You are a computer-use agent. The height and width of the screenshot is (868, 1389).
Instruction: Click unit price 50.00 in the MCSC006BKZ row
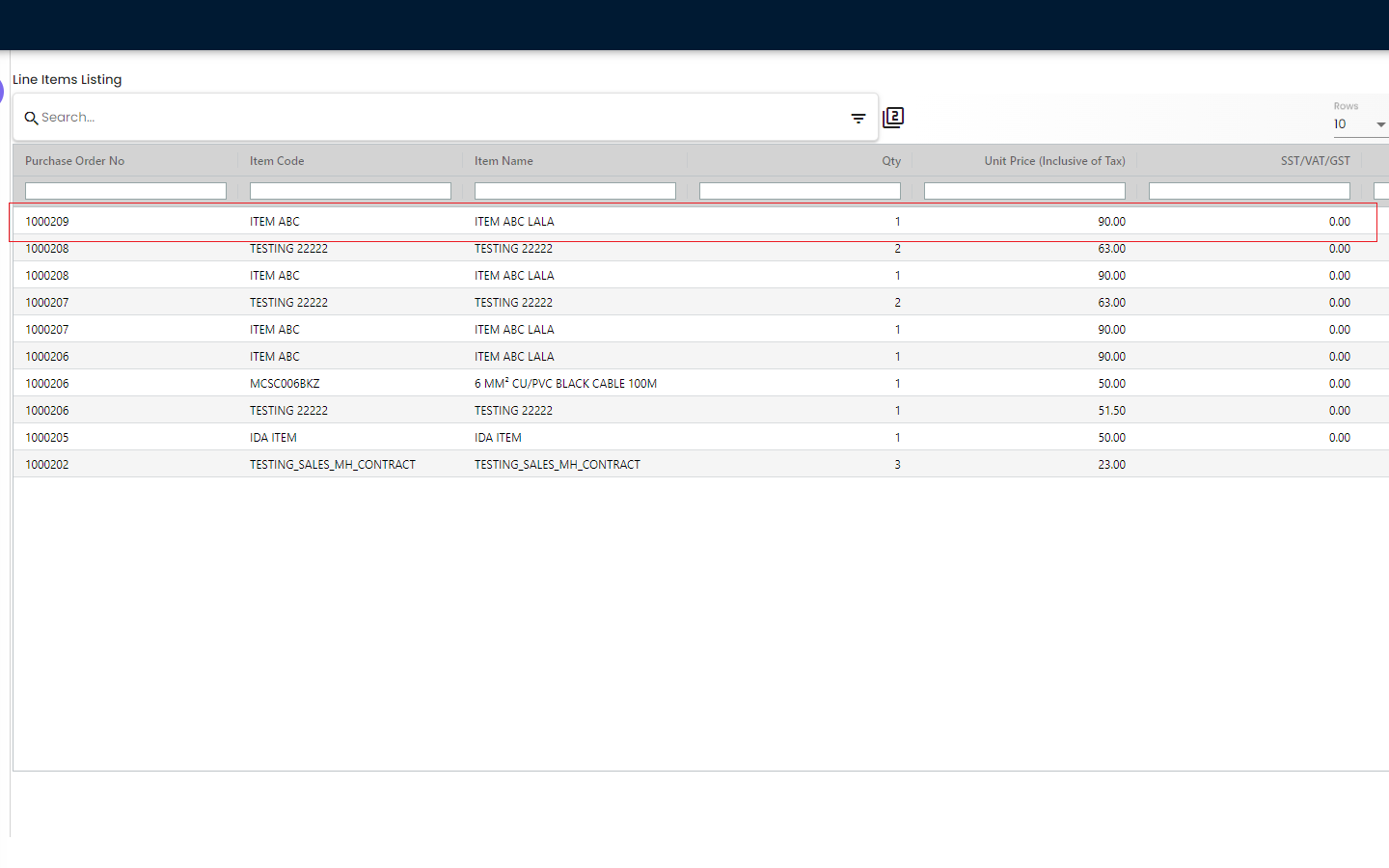(x=1111, y=384)
